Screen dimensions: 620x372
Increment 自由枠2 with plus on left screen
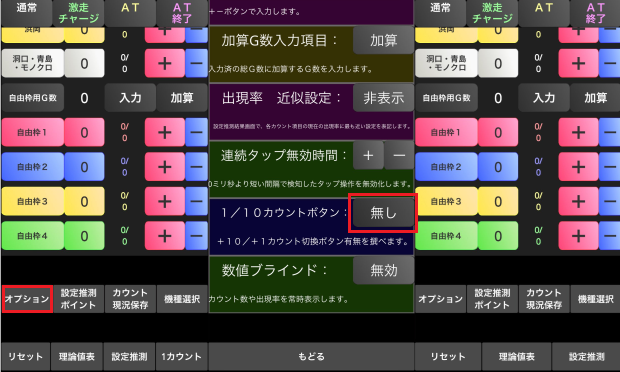(164, 167)
